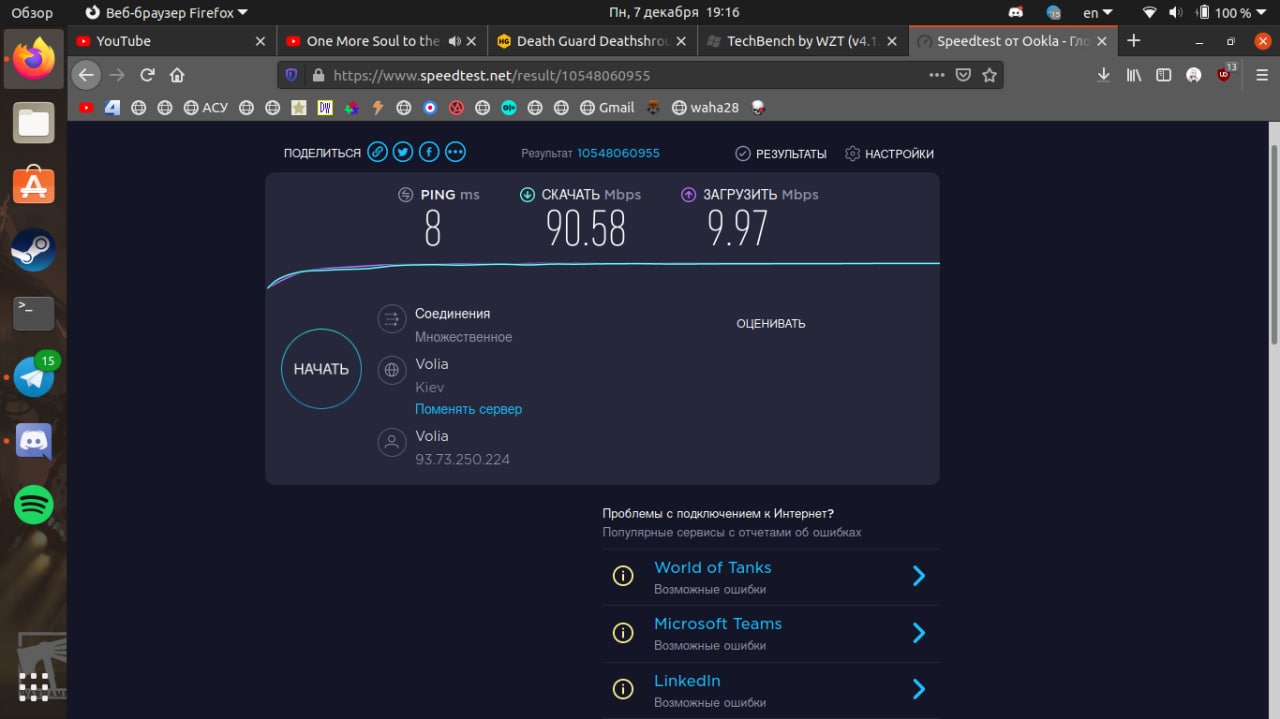1280x719 pixels.
Task: Open Веб-браузер Firefox app menu
Action: pyautogui.click(x=166, y=13)
